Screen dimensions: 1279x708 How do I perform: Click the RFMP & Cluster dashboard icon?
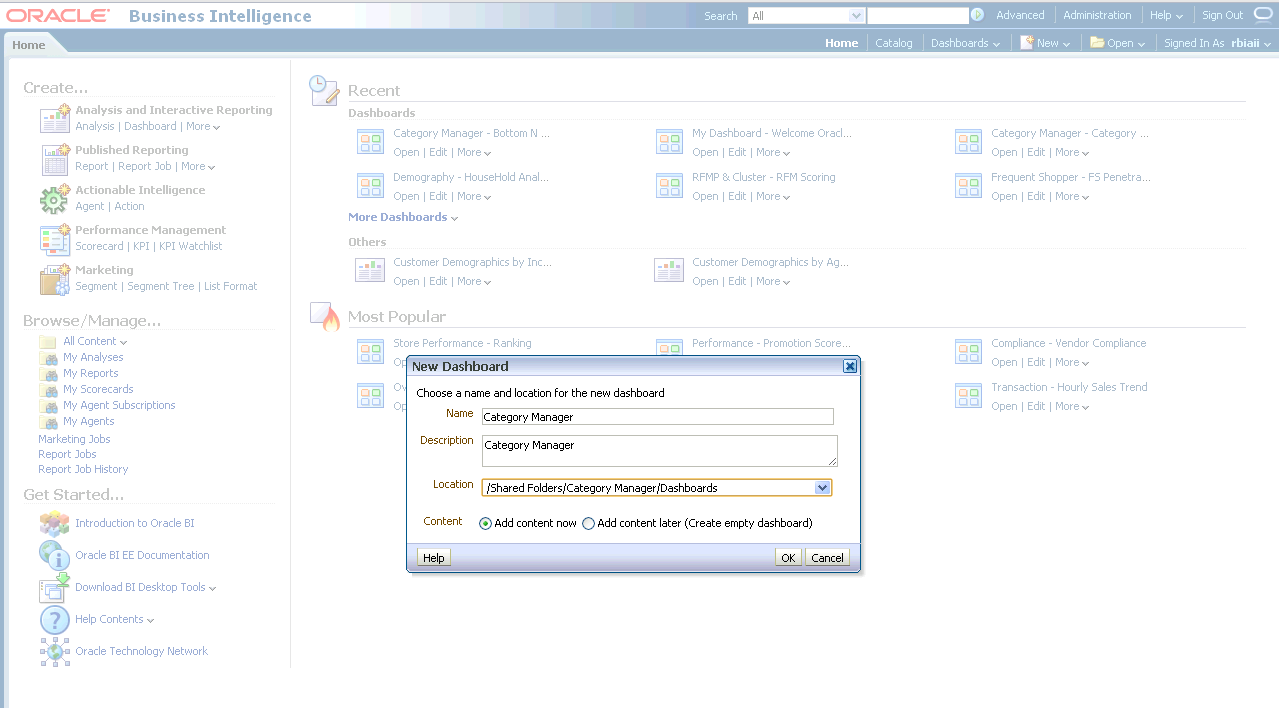(669, 186)
